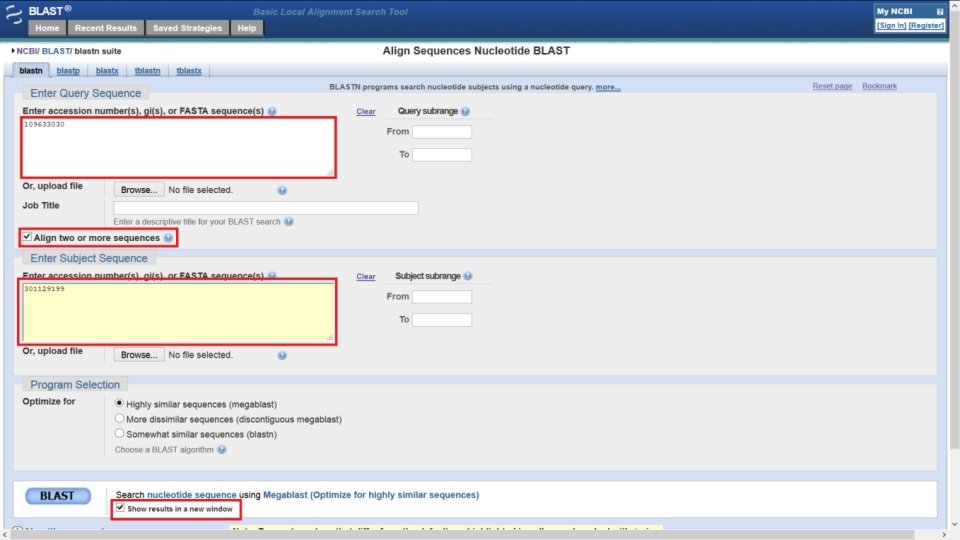Viewport: 960px width, 540px height.
Task: Click the Sign In link
Action: click(x=891, y=26)
